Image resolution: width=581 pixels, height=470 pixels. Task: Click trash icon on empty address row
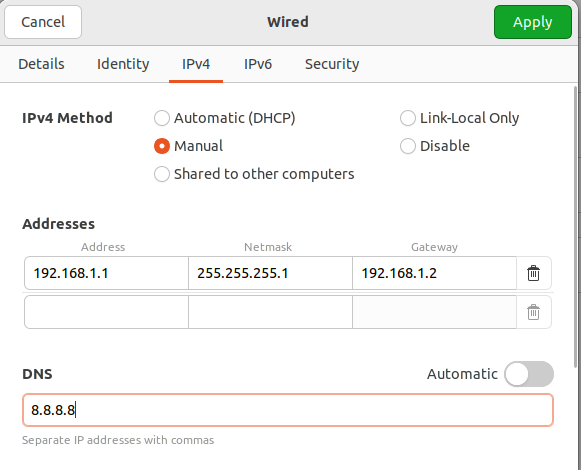coord(533,312)
